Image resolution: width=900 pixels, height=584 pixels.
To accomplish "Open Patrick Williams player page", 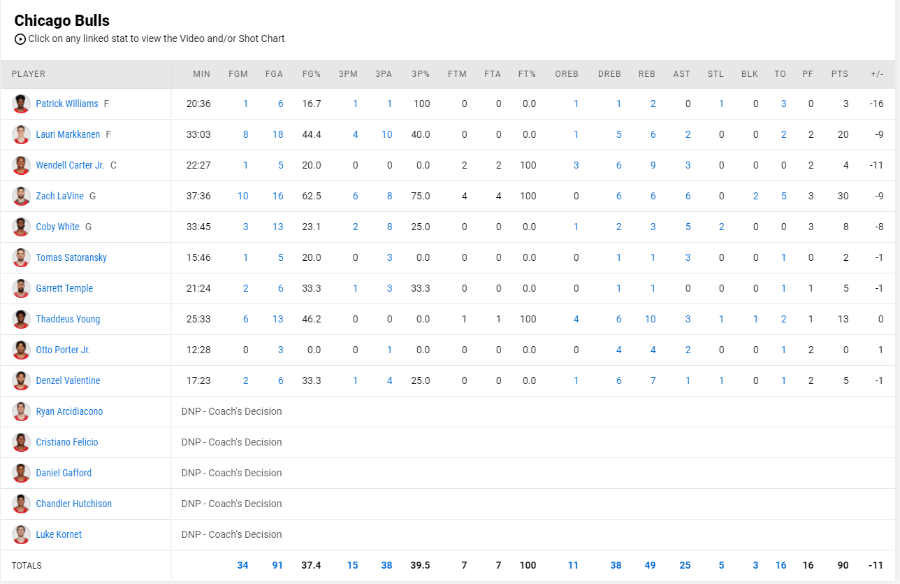I will pyautogui.click(x=67, y=103).
